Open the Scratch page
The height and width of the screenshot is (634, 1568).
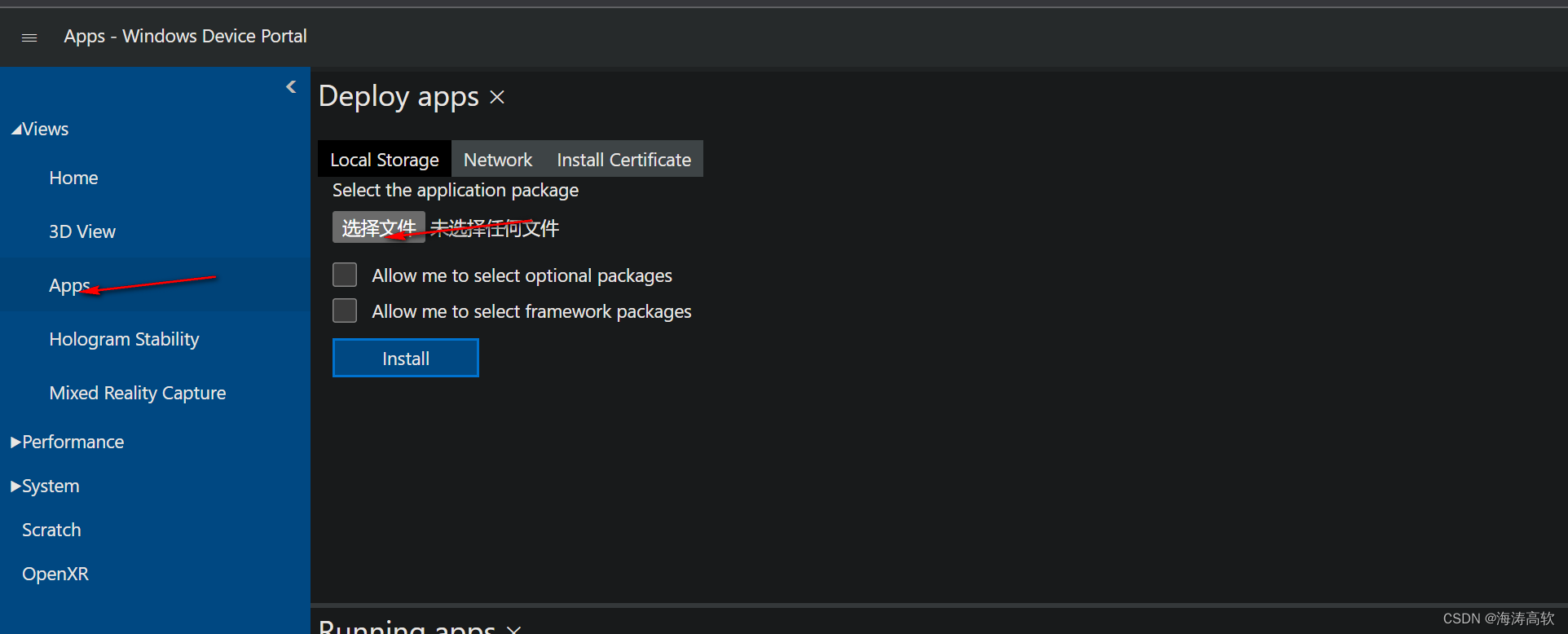click(x=51, y=530)
